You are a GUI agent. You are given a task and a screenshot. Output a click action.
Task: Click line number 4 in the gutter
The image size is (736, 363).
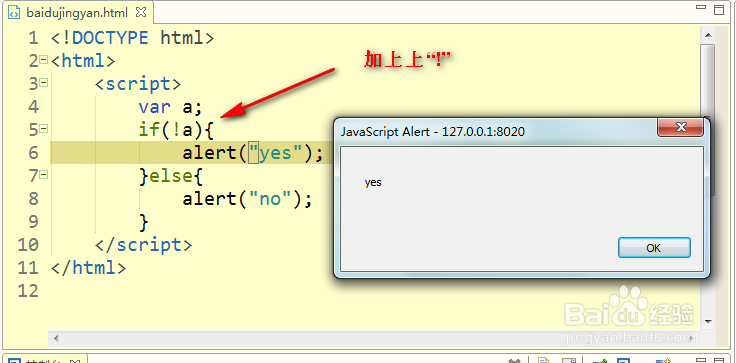[x=33, y=107]
